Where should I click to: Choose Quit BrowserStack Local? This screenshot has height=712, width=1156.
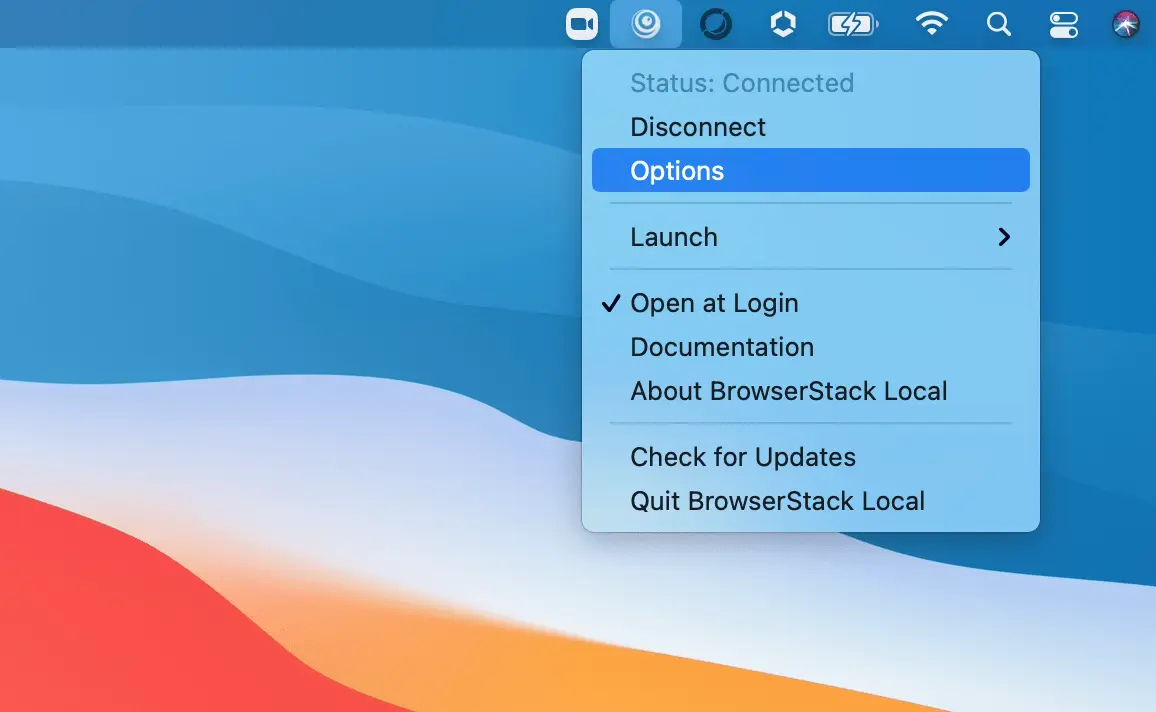point(777,501)
